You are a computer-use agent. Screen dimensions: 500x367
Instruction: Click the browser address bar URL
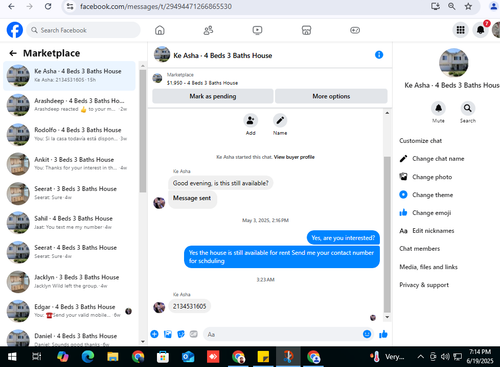point(156,6)
